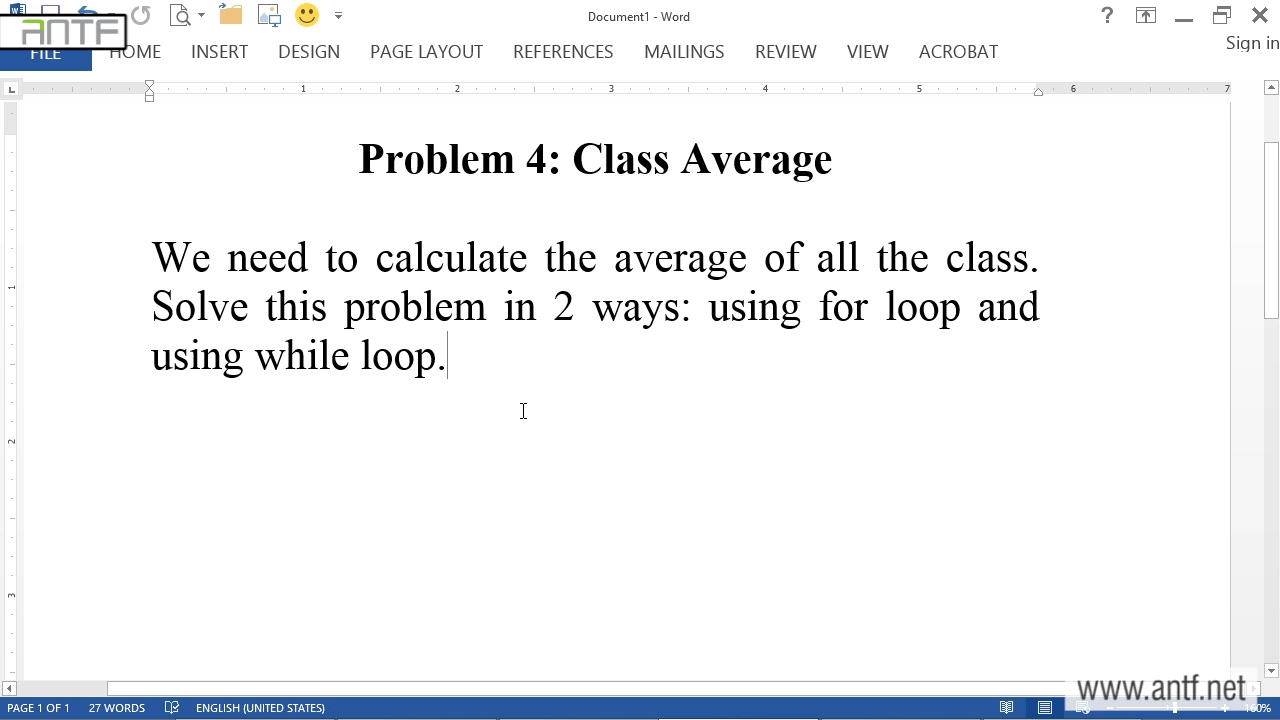Viewport: 1280px width, 720px height.
Task: Click the tab selector at ruler corner
Action: [11, 90]
